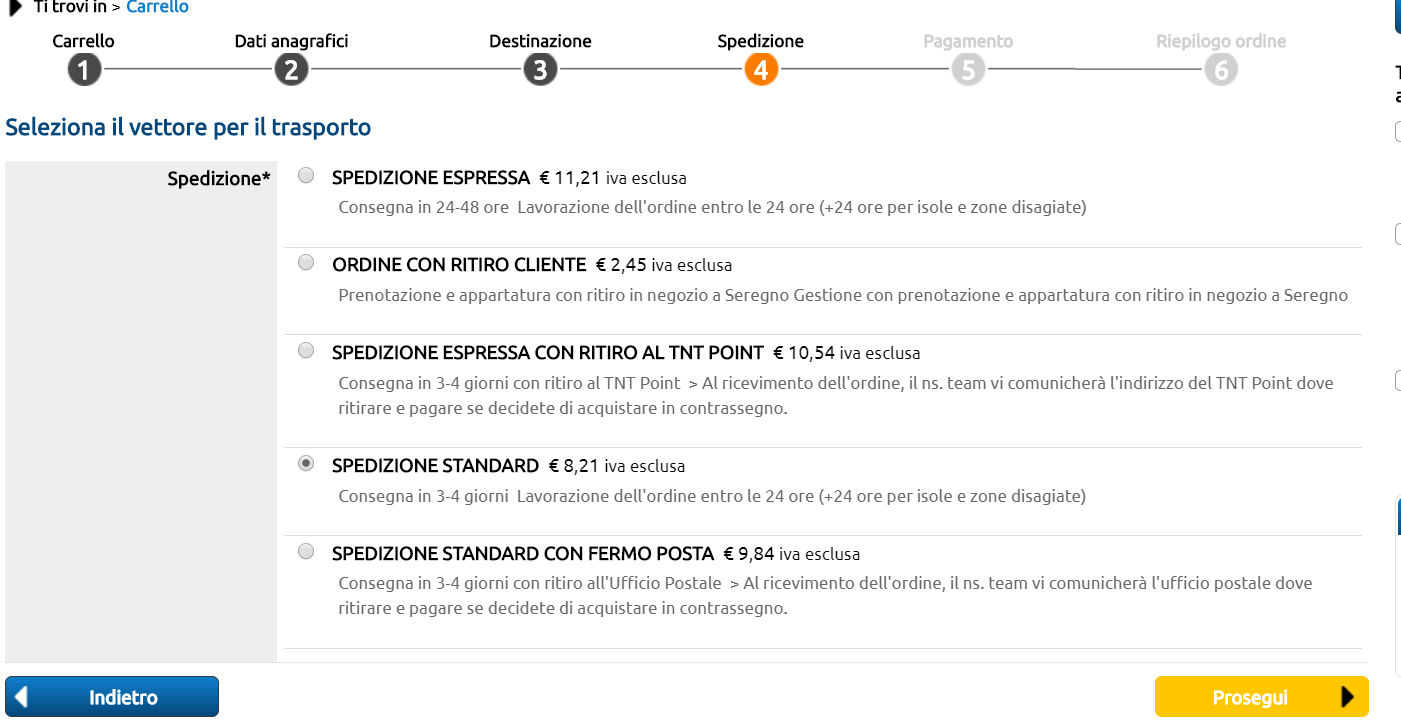The height and width of the screenshot is (723, 1401).
Task: Click step 3 Destinazione circle icon
Action: [540, 70]
